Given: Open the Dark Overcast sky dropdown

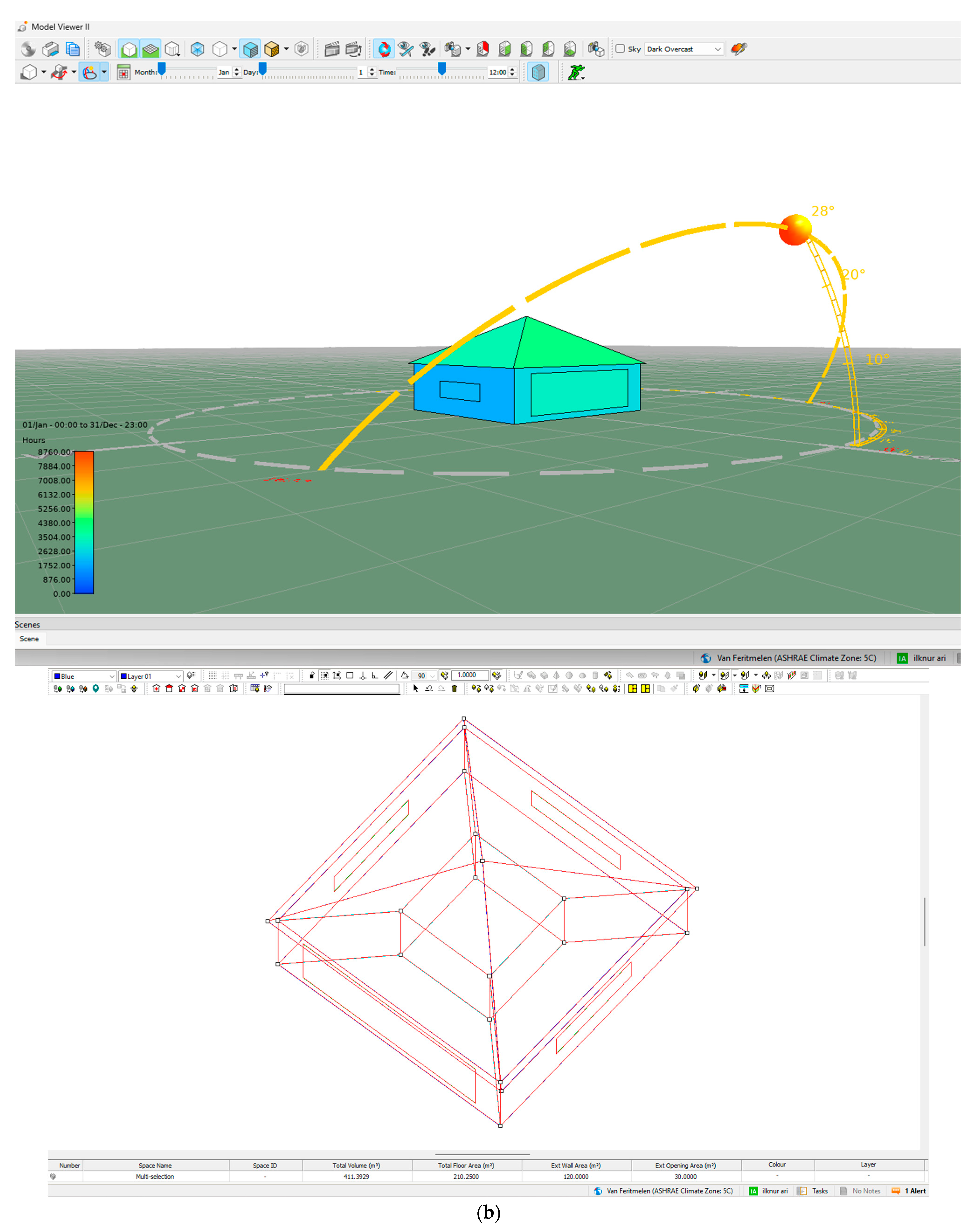Looking at the screenshot, I should pos(684,49).
